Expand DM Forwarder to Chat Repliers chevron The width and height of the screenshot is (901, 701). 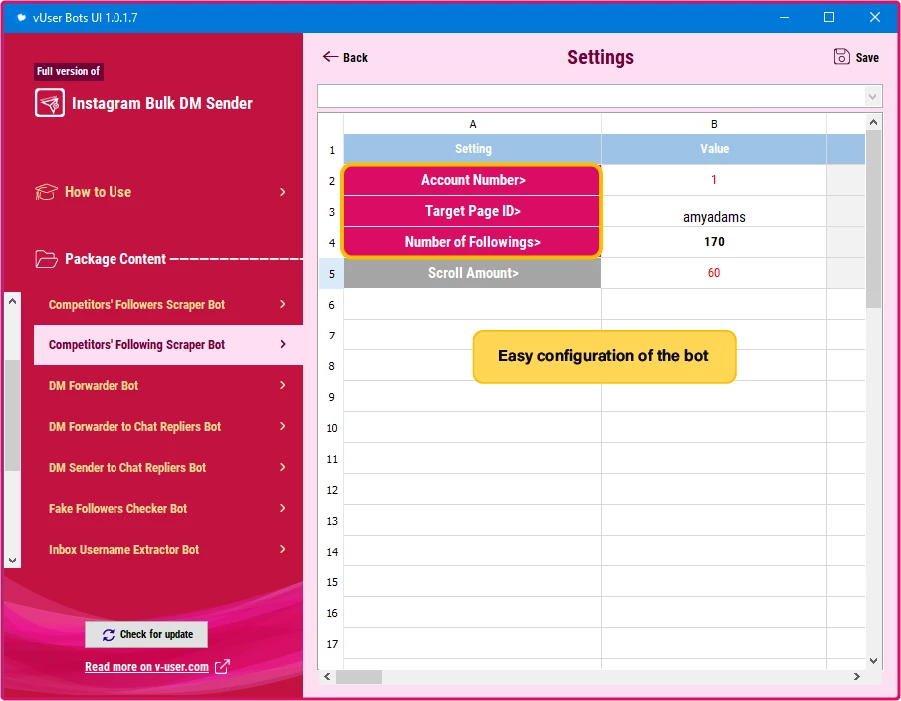[283, 426]
